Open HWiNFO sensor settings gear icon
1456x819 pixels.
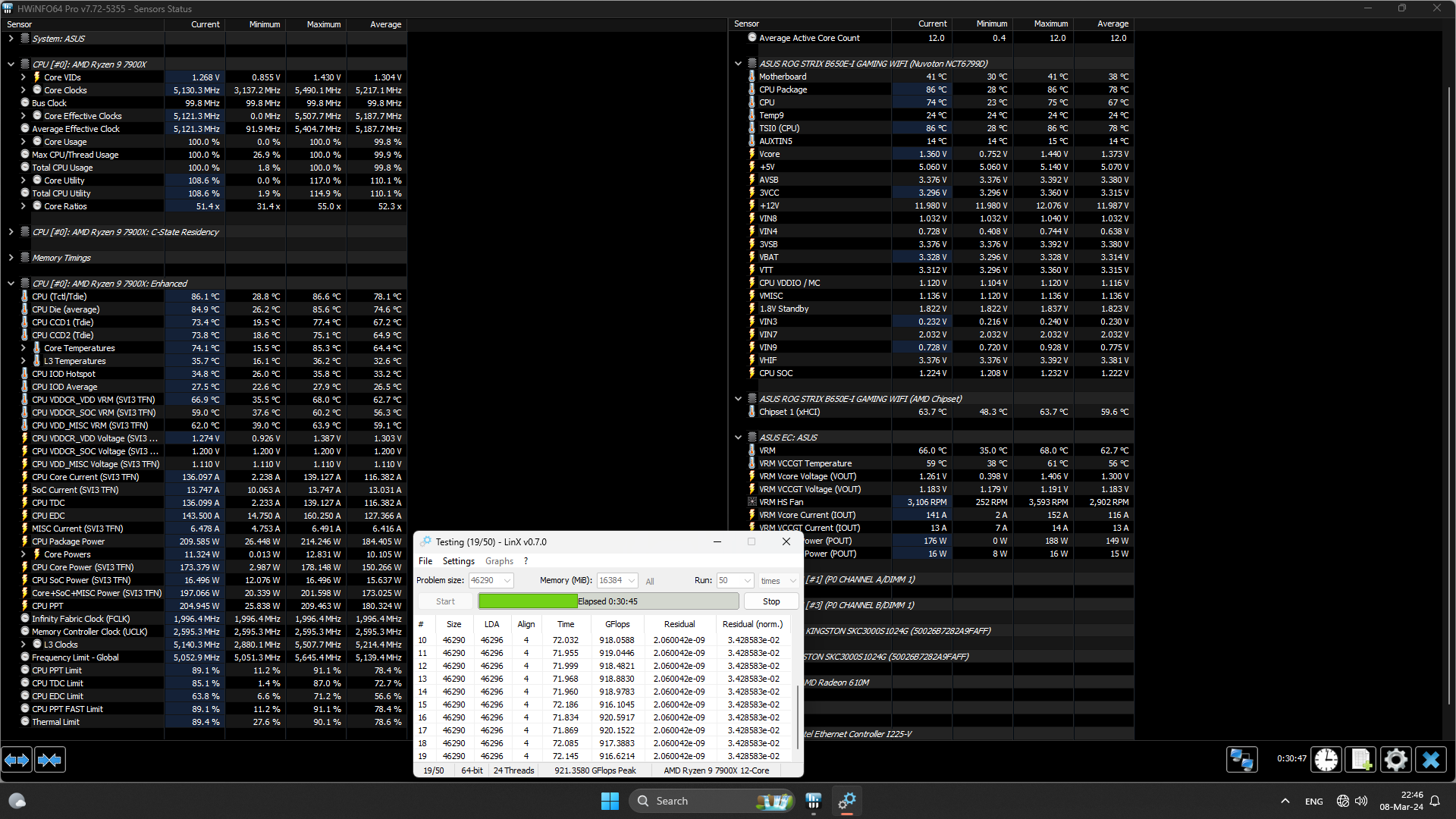coord(1395,759)
